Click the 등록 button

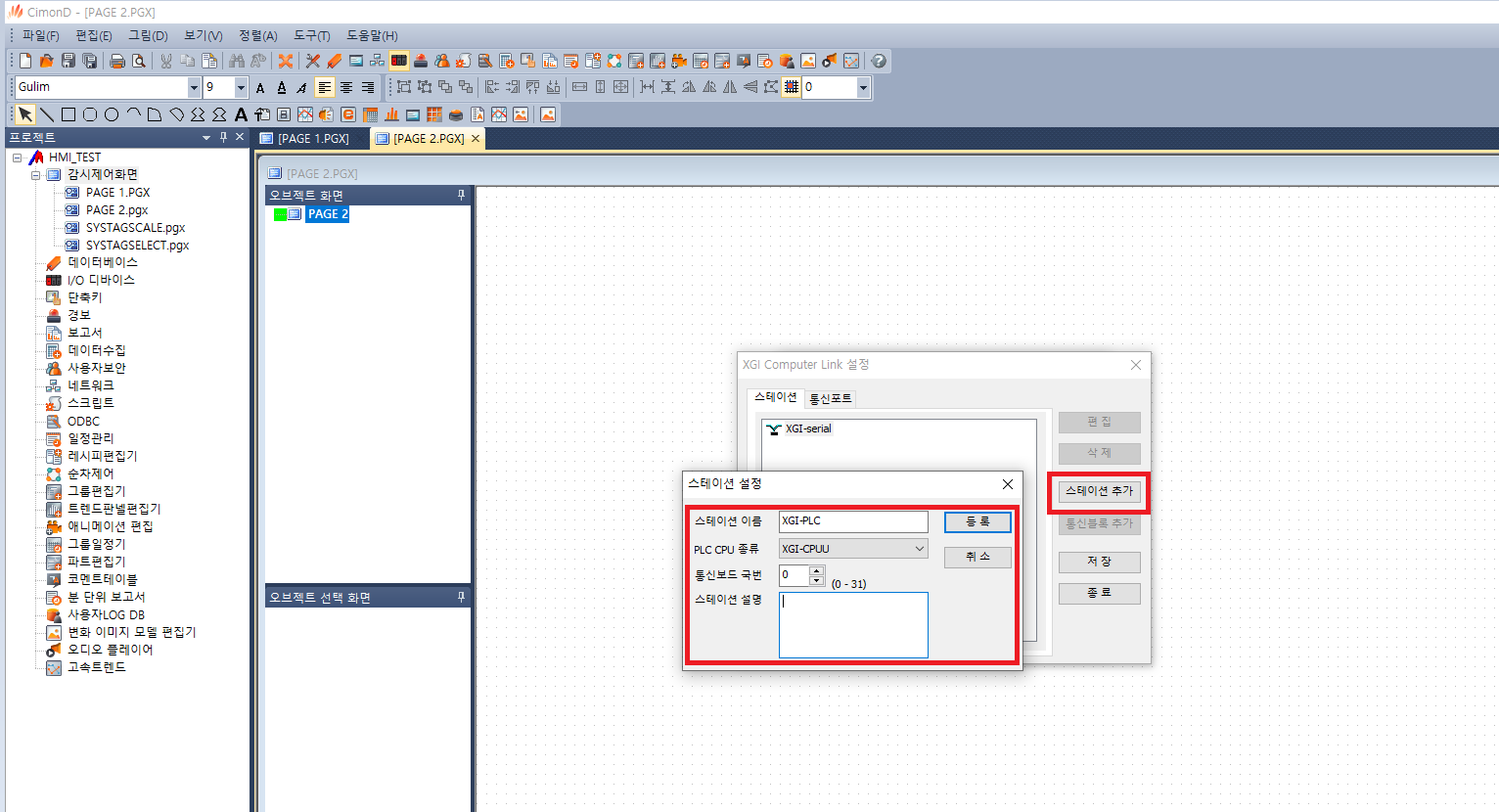pyautogui.click(x=977, y=521)
